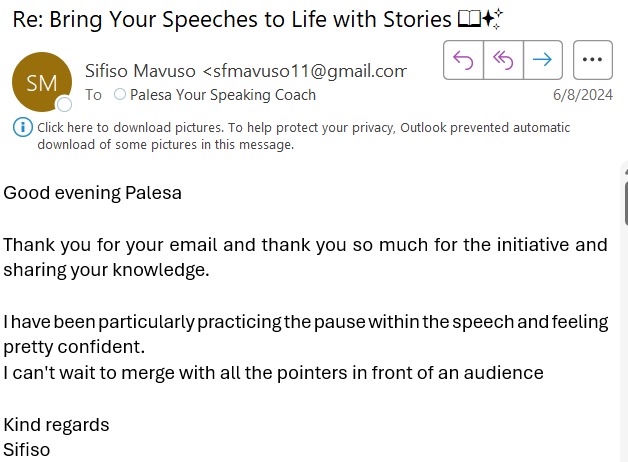Click the Good evening Palesa greeting

point(93,193)
